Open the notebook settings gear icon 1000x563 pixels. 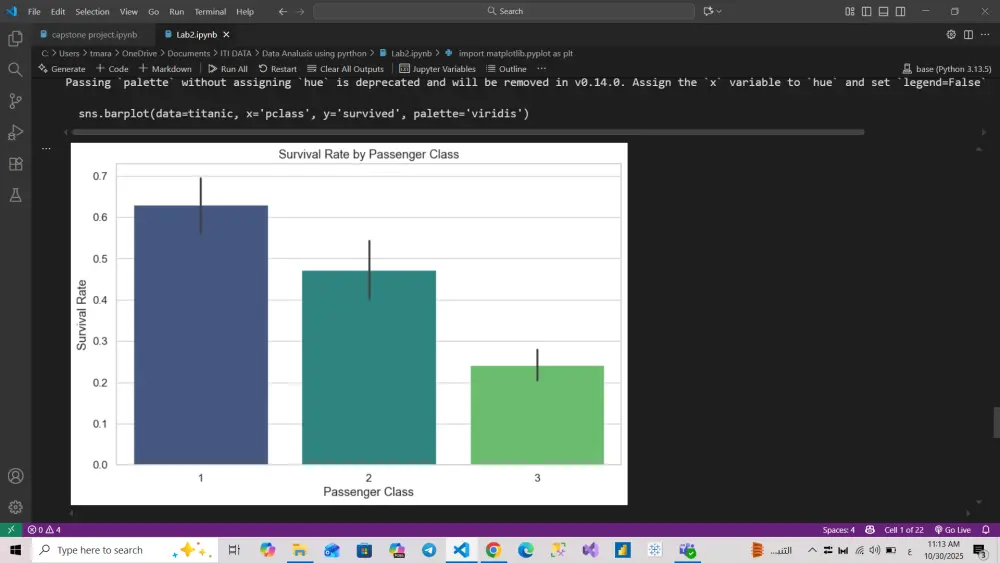point(951,34)
